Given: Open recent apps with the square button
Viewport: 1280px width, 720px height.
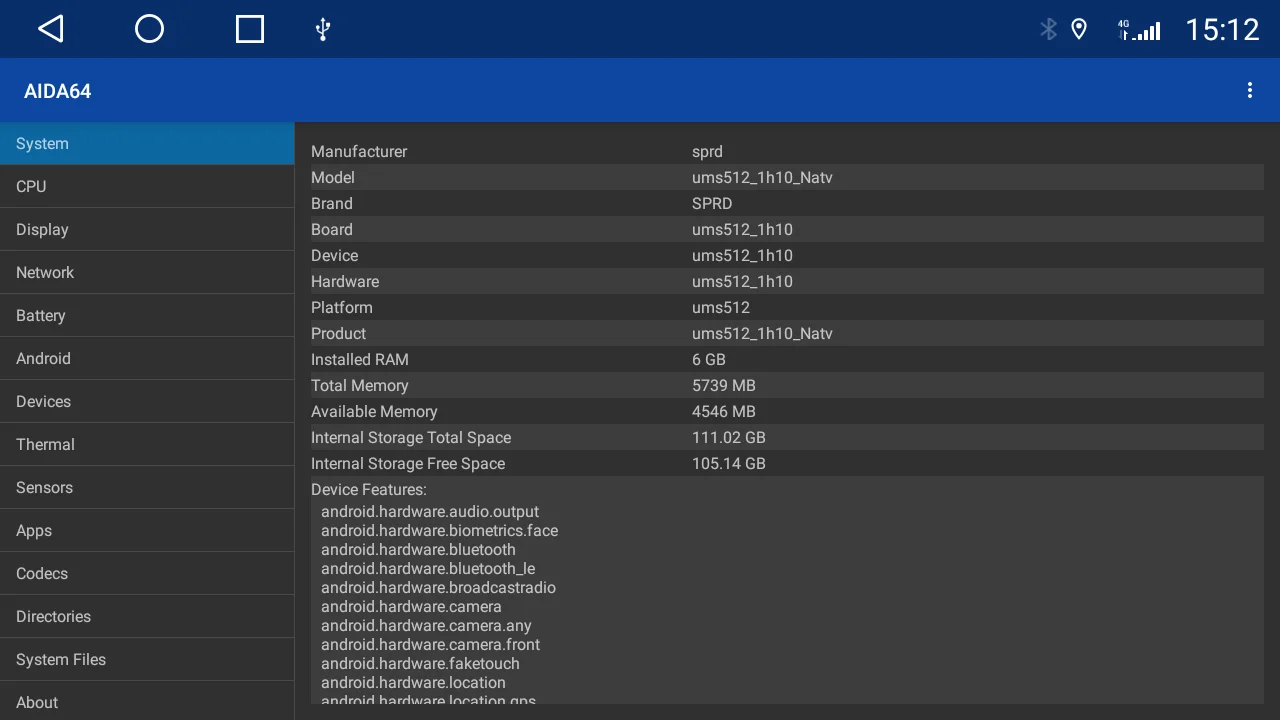Looking at the screenshot, I should pyautogui.click(x=250, y=29).
